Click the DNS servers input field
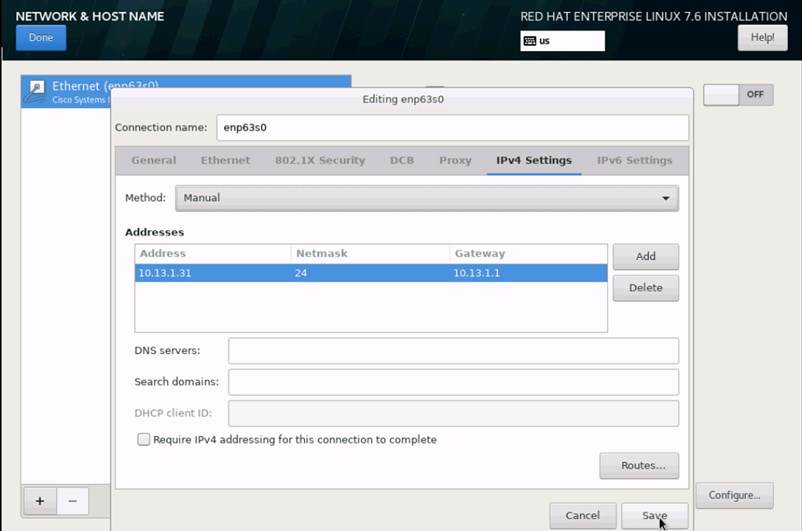 point(454,351)
